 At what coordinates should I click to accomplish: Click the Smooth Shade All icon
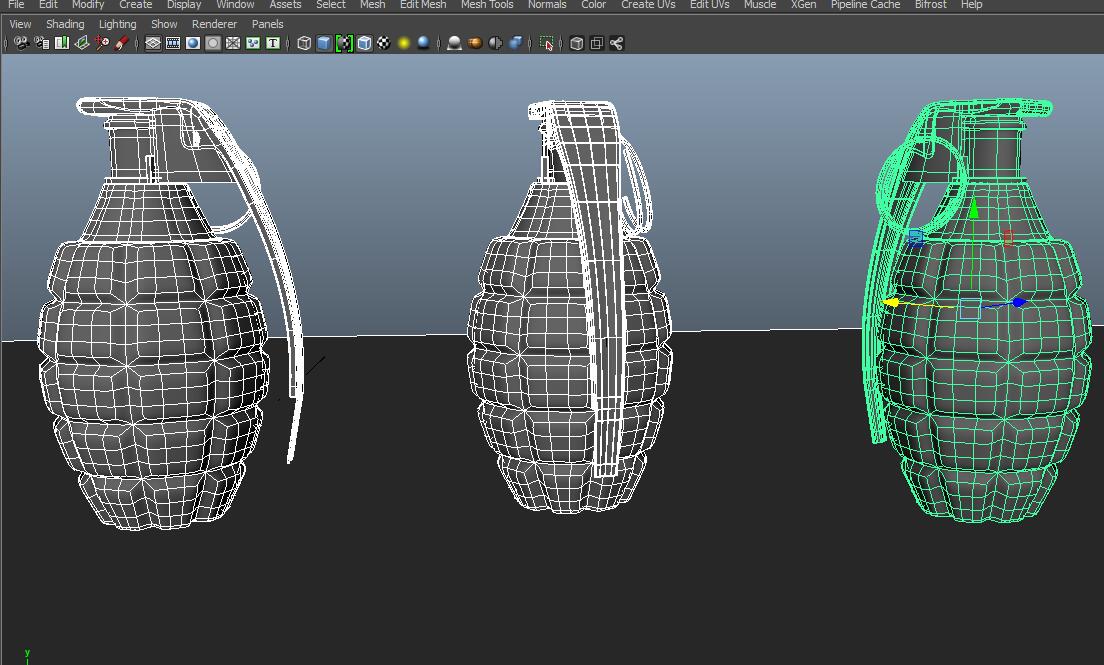point(324,43)
